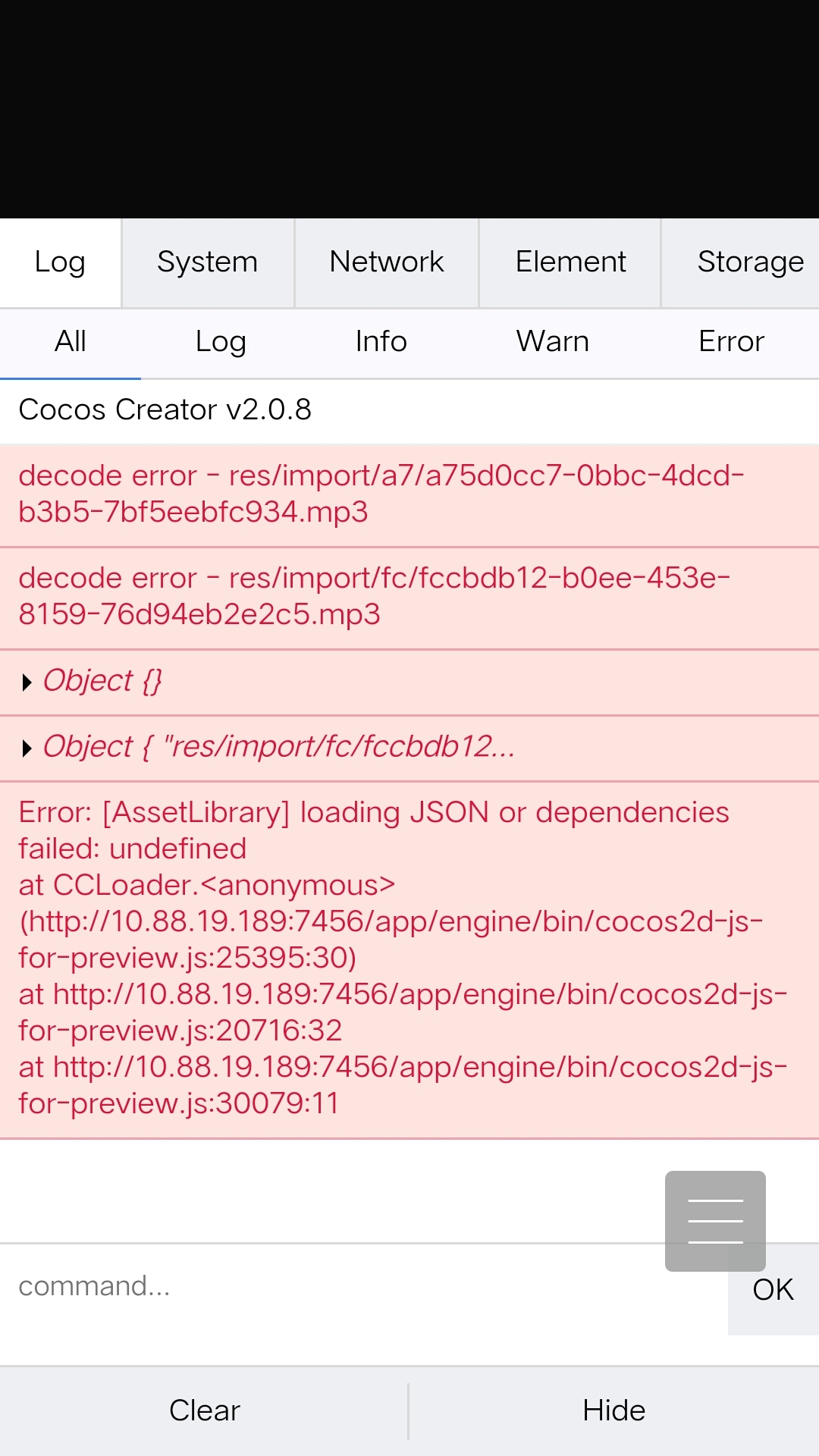Screen dimensions: 819x1456
Task: Hide the console panel
Action: (x=613, y=1410)
